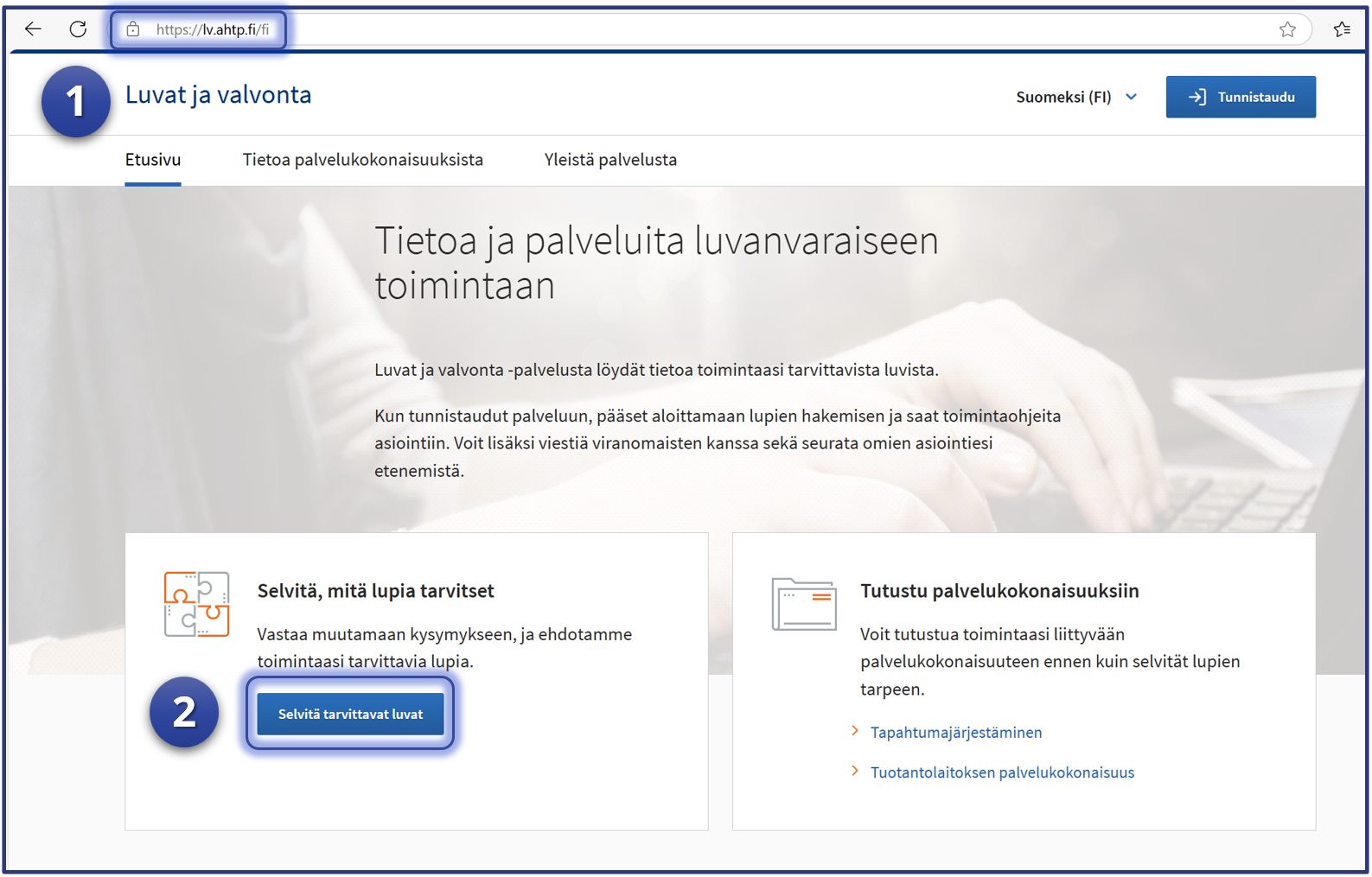The image size is (1372, 877).
Task: Click the browser back arrow
Action: coord(33,29)
